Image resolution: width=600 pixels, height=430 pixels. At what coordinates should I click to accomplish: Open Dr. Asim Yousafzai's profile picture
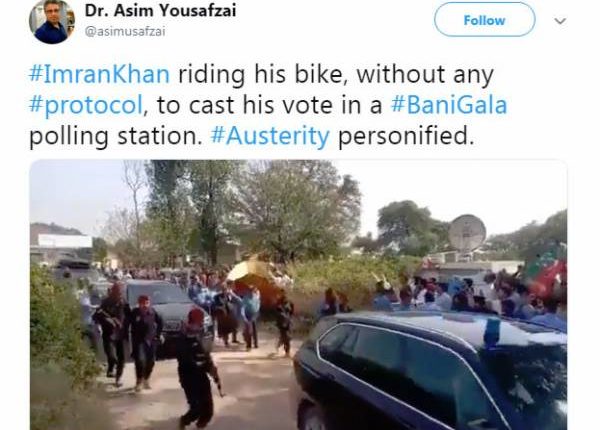click(52, 21)
